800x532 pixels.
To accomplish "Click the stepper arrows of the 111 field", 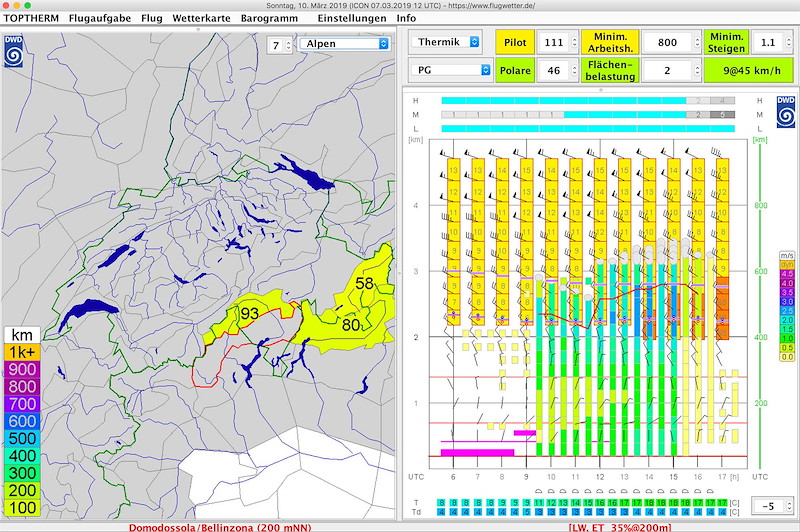I will point(574,42).
